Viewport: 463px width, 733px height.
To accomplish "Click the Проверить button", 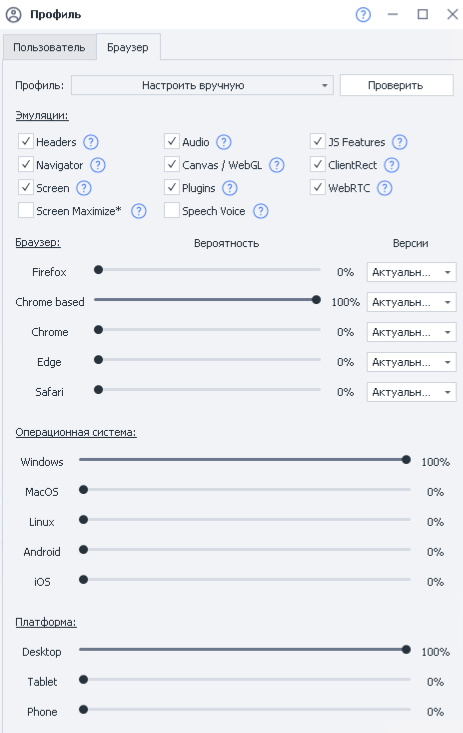I will click(396, 86).
